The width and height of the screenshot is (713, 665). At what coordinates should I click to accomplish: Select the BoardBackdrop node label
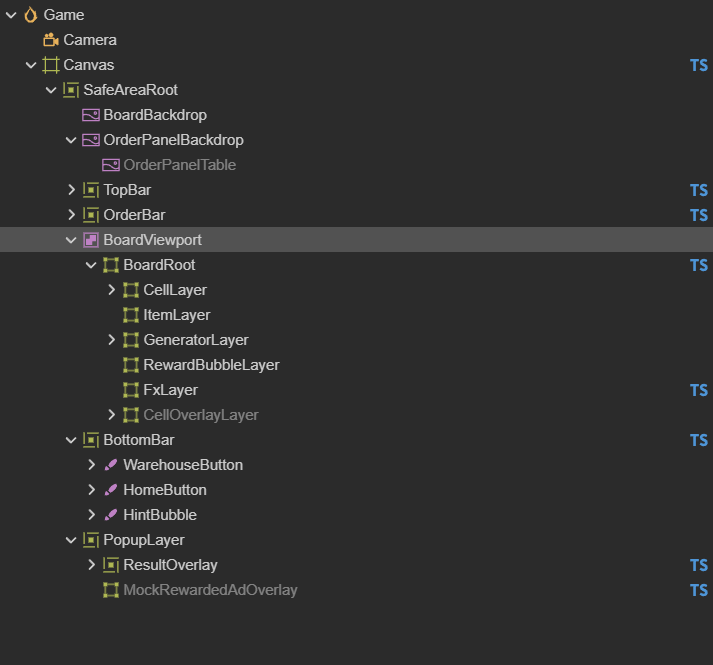pyautogui.click(x=155, y=115)
